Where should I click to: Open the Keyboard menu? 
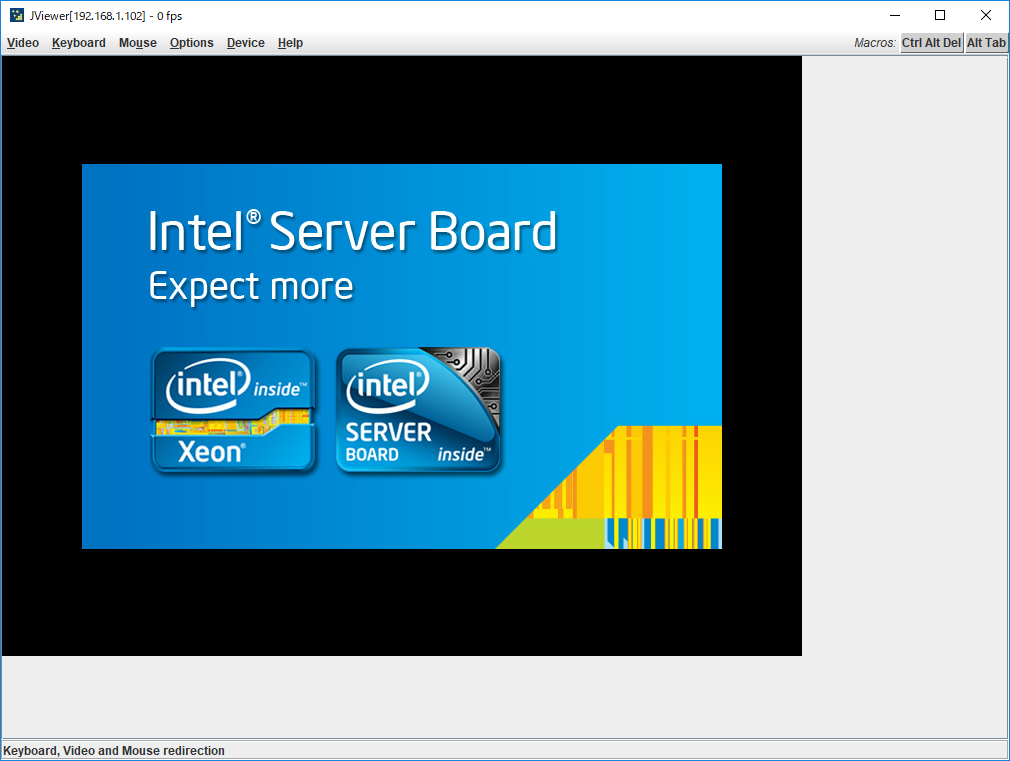click(x=79, y=43)
